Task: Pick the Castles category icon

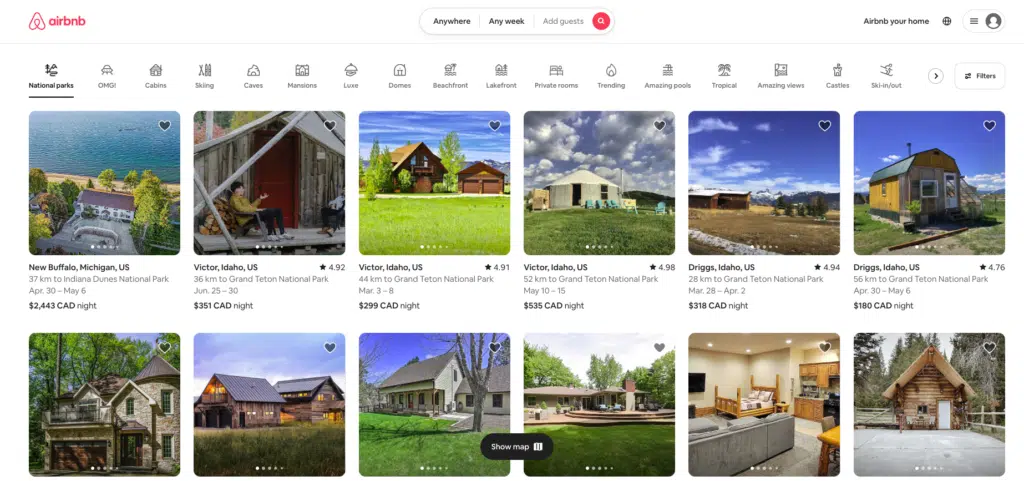Action: click(838, 70)
